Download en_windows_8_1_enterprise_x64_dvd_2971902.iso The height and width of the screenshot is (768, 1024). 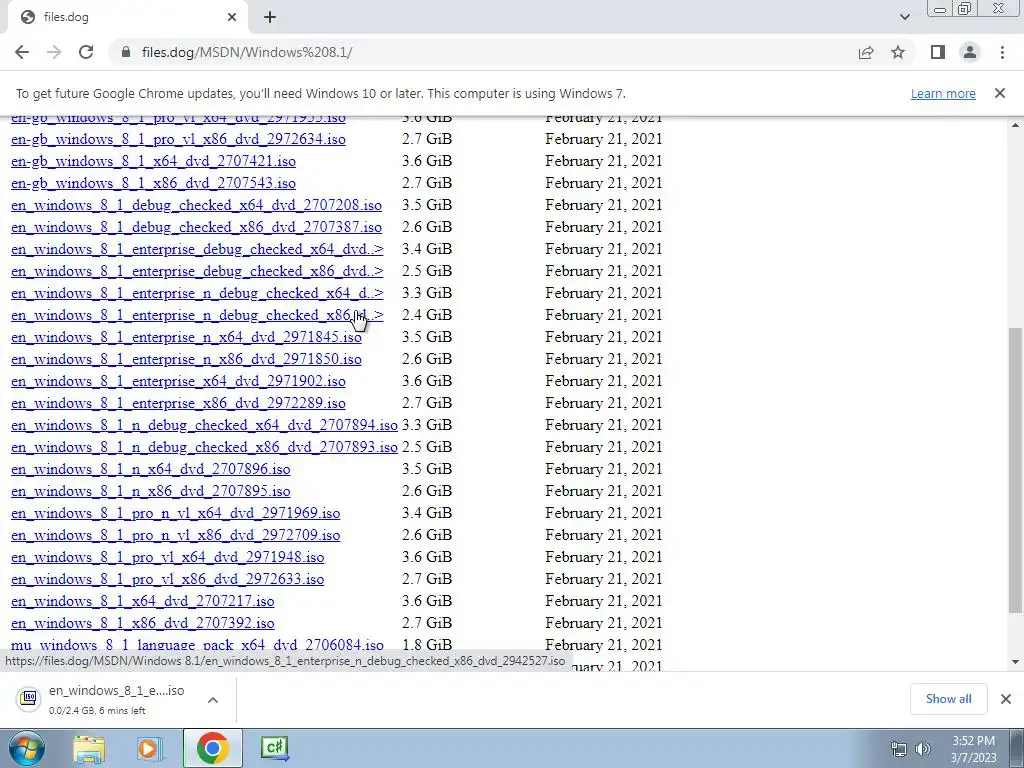[x=178, y=381]
